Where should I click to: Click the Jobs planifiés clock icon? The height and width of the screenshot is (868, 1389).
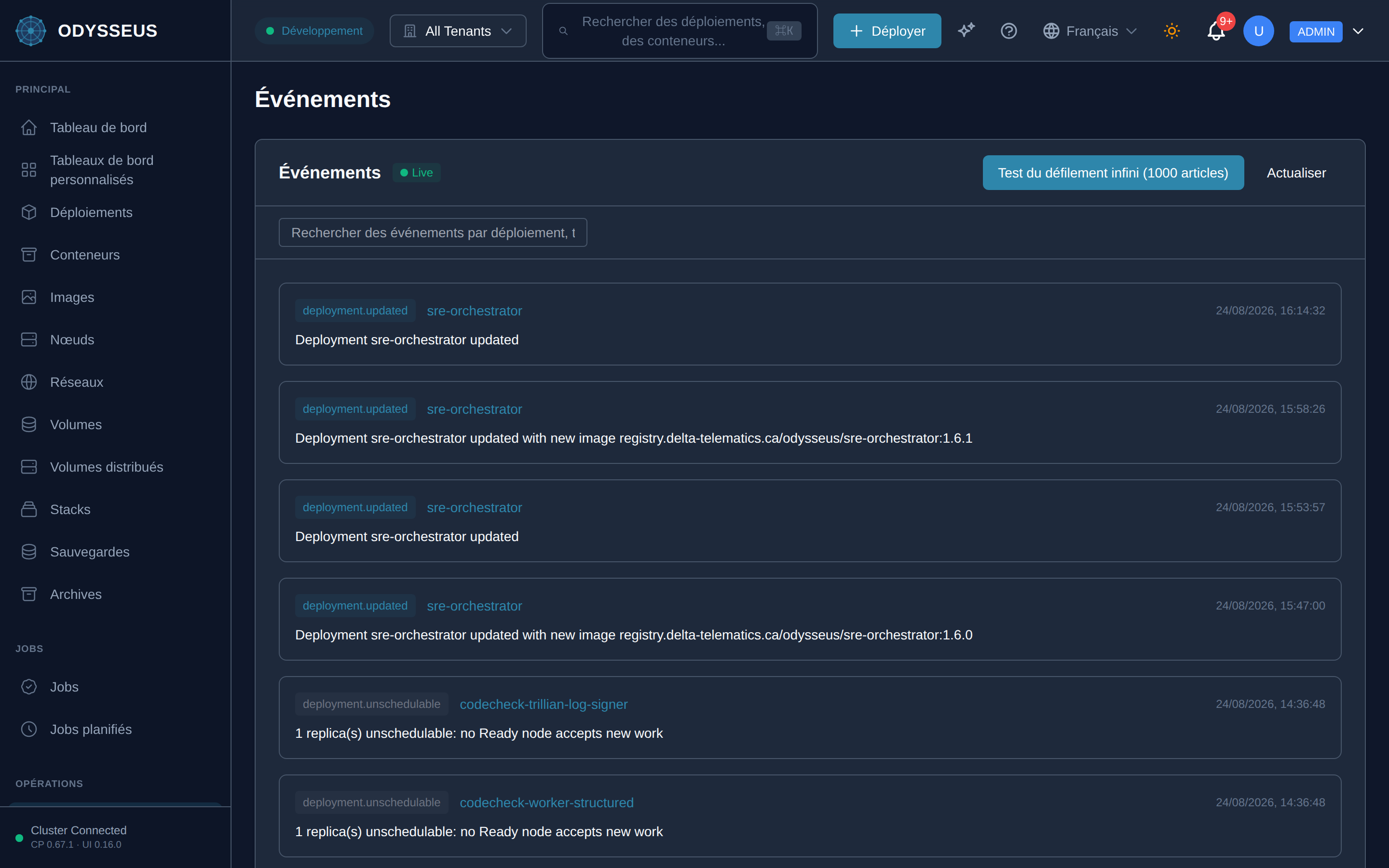pos(29,730)
